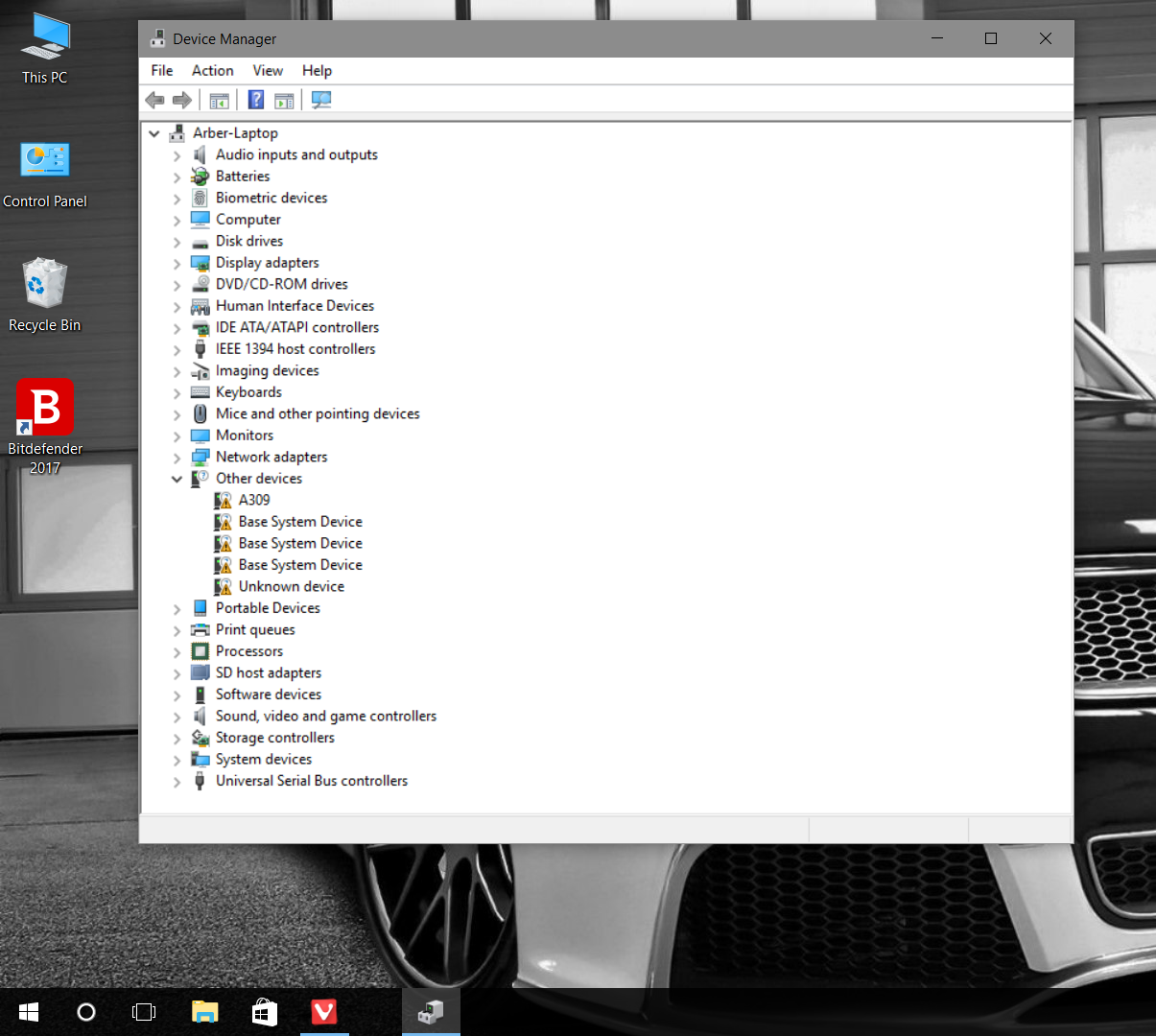This screenshot has width=1156, height=1036.
Task: Collapse the Arber-Laptop root node
Action: point(154,133)
